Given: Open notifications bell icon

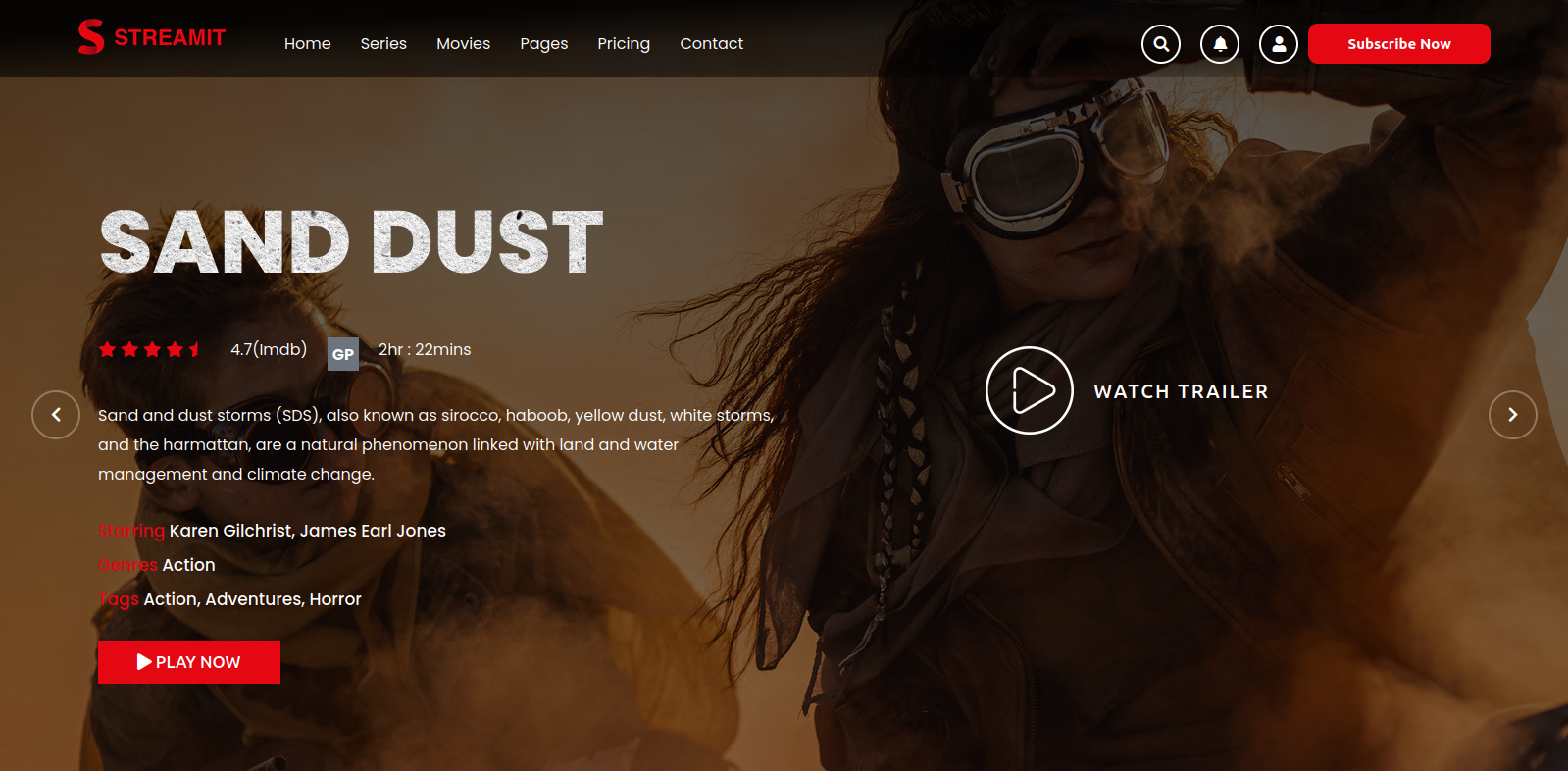Looking at the screenshot, I should pyautogui.click(x=1220, y=44).
